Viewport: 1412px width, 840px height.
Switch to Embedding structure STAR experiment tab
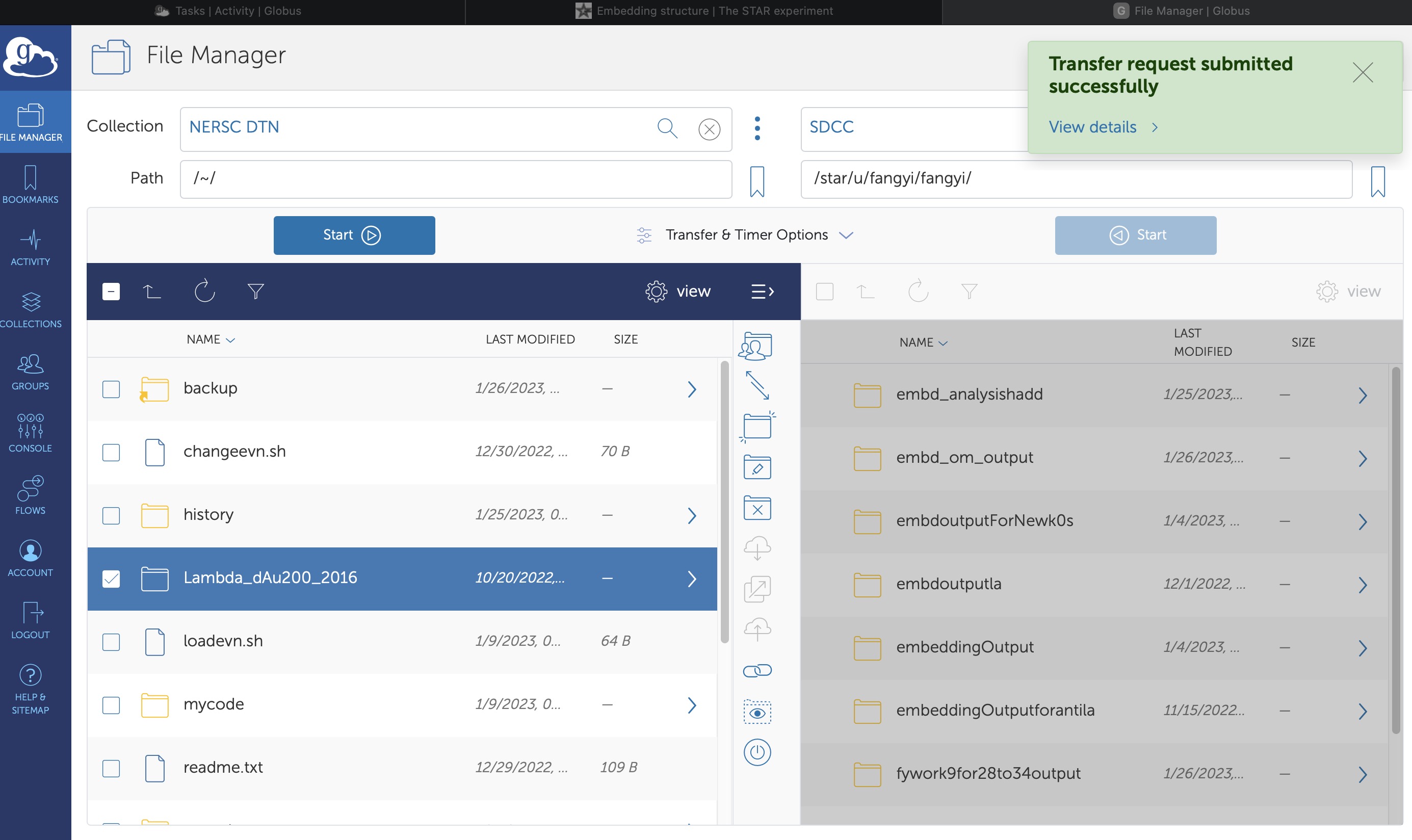tap(703, 11)
